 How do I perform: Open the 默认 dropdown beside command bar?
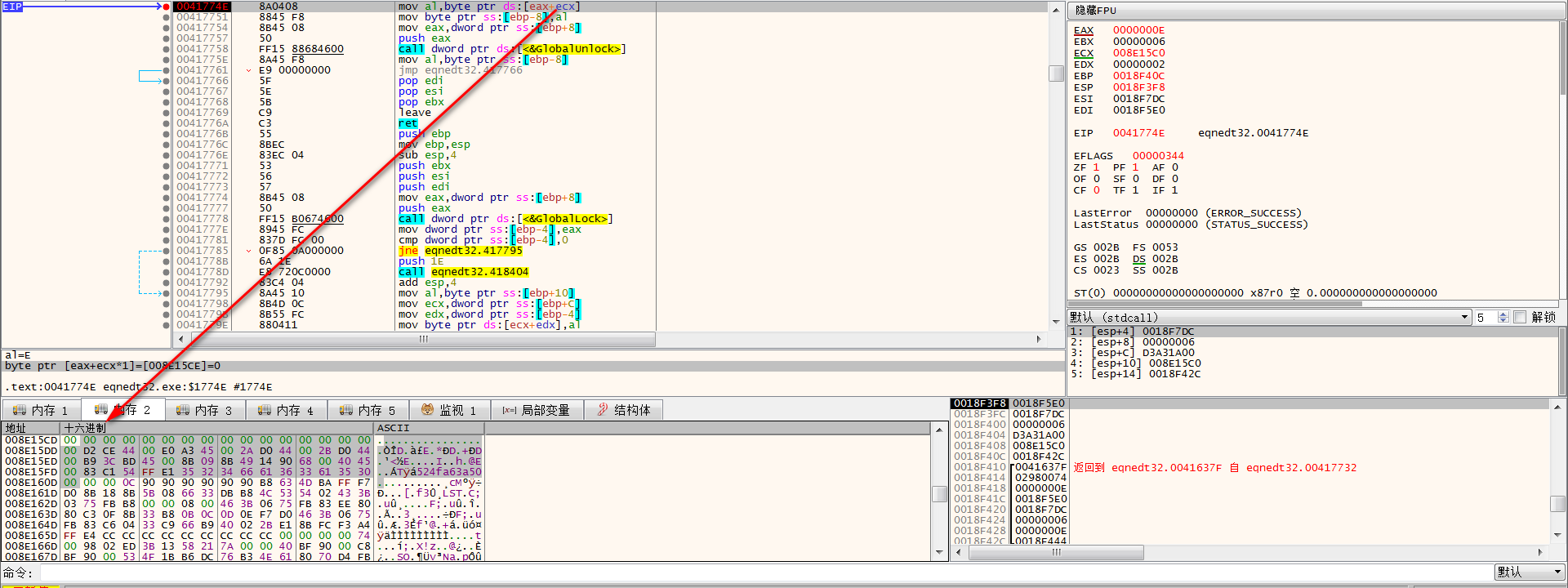pos(1530,572)
